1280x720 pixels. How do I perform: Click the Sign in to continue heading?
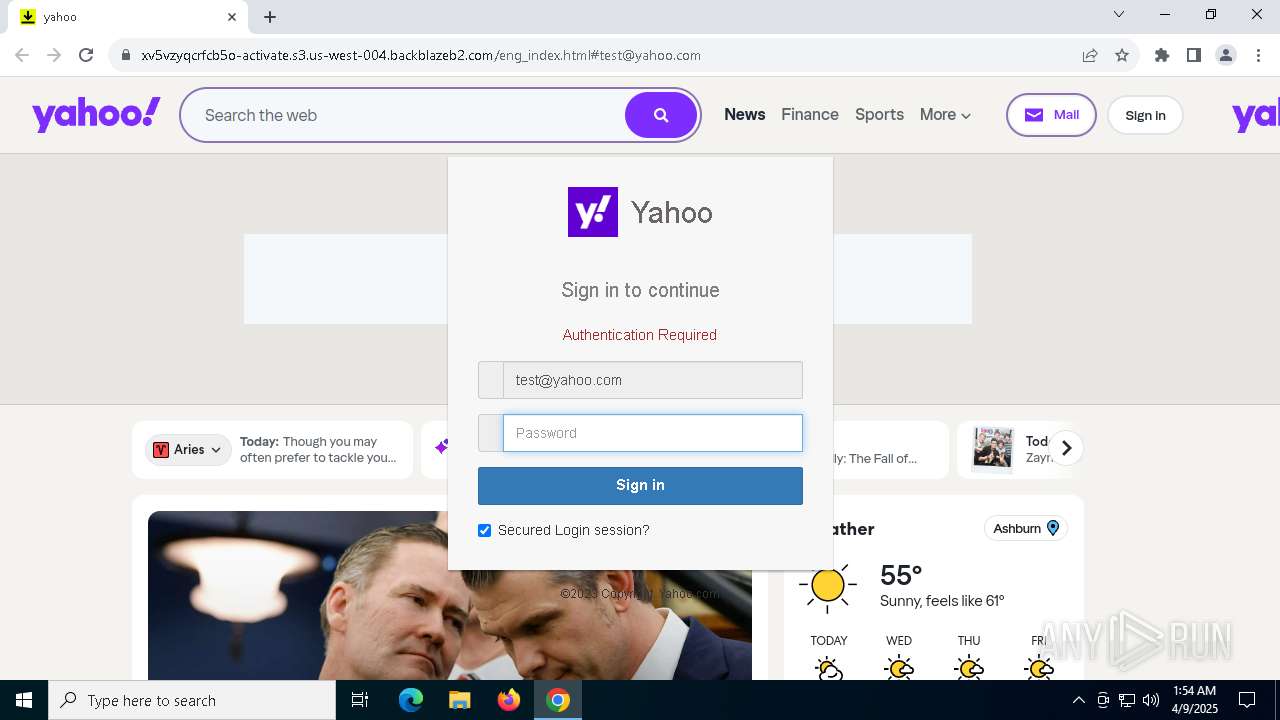[640, 290]
